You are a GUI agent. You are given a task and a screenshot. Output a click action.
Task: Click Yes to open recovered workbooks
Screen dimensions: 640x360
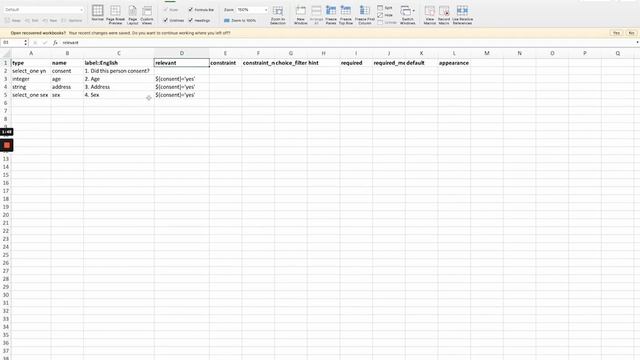616,33
